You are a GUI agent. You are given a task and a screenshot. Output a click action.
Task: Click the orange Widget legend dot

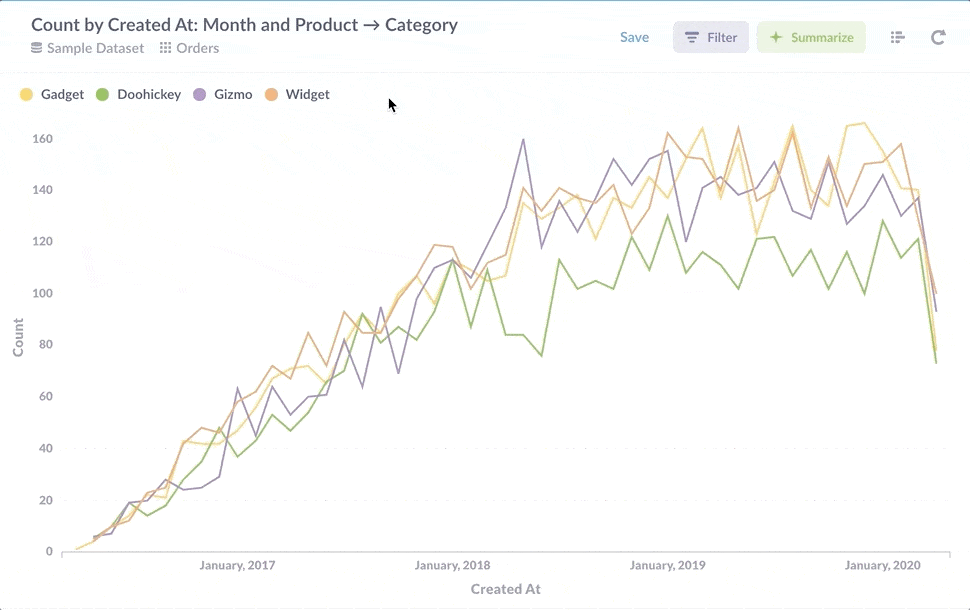point(271,95)
